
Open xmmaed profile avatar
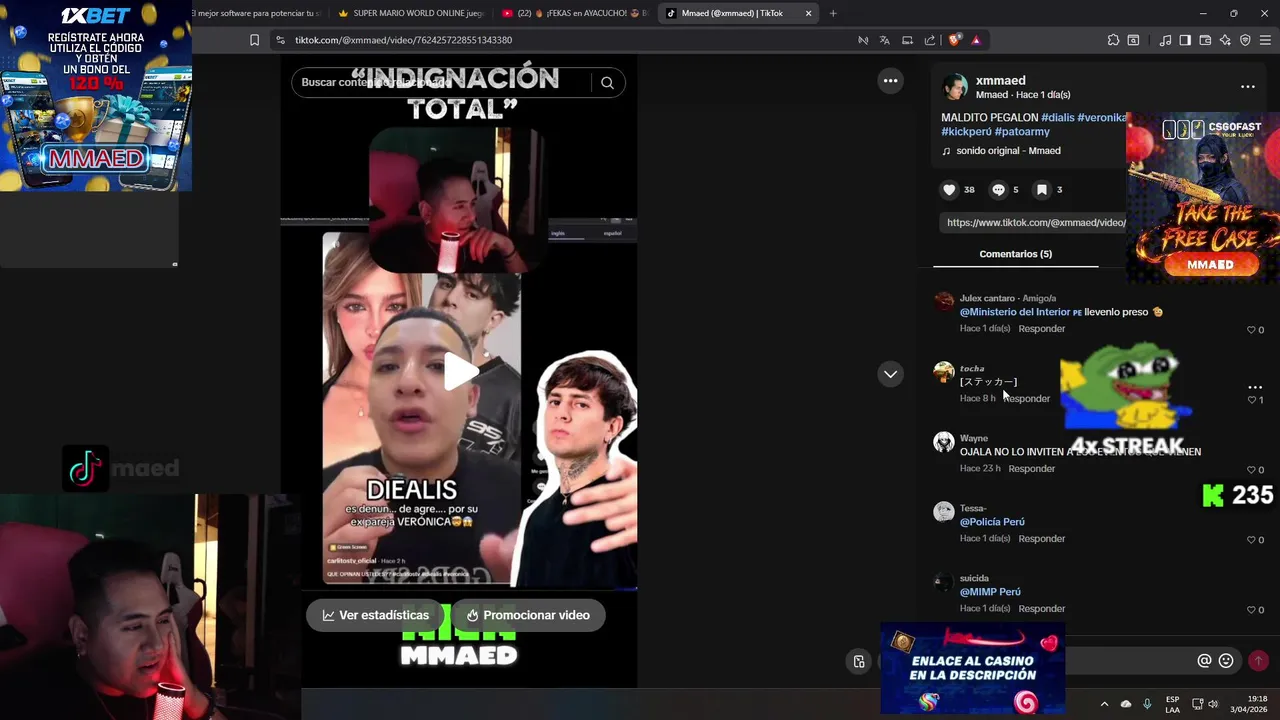955,87
